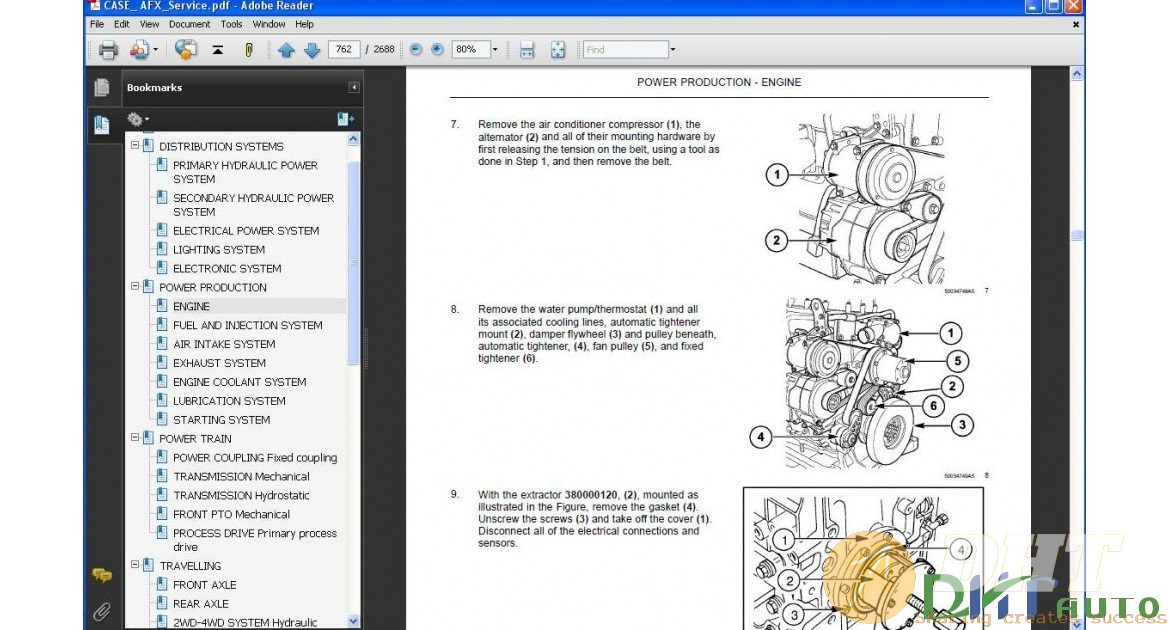Click the bookmarks panel scroll down arrow
The image size is (1170, 630).
pyautogui.click(x=353, y=620)
